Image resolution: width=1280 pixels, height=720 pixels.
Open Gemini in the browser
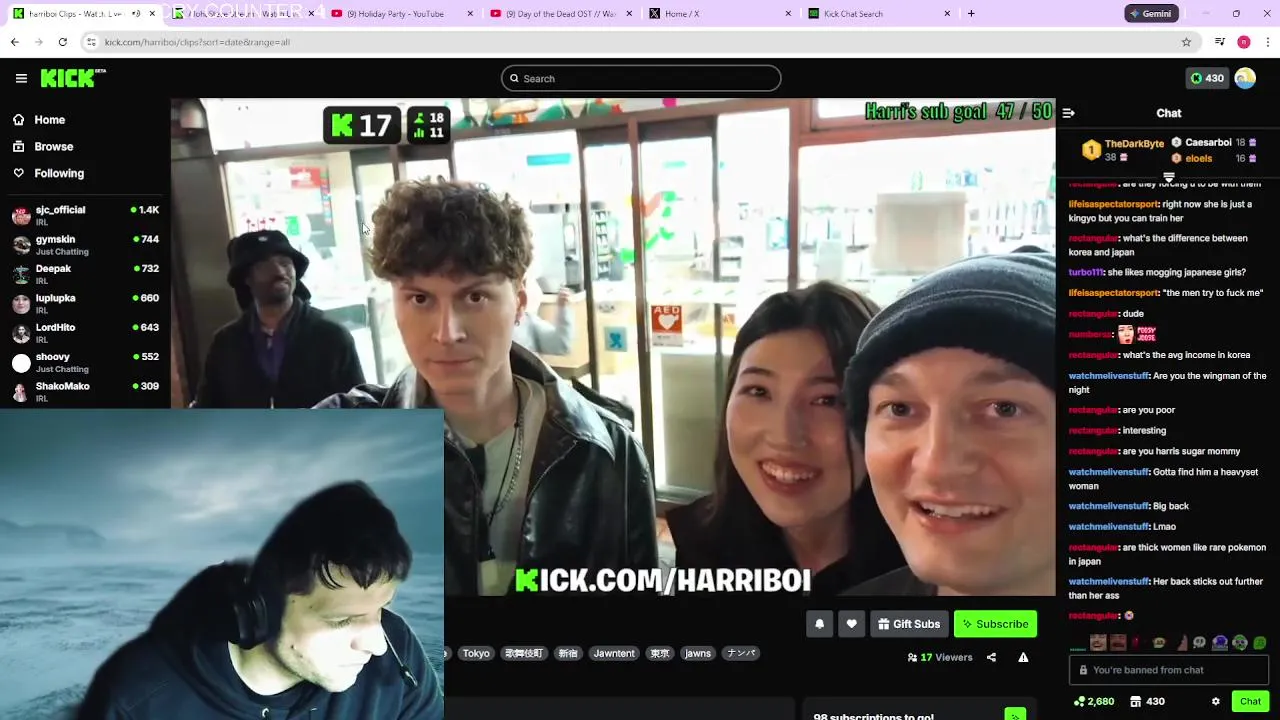1152,14
